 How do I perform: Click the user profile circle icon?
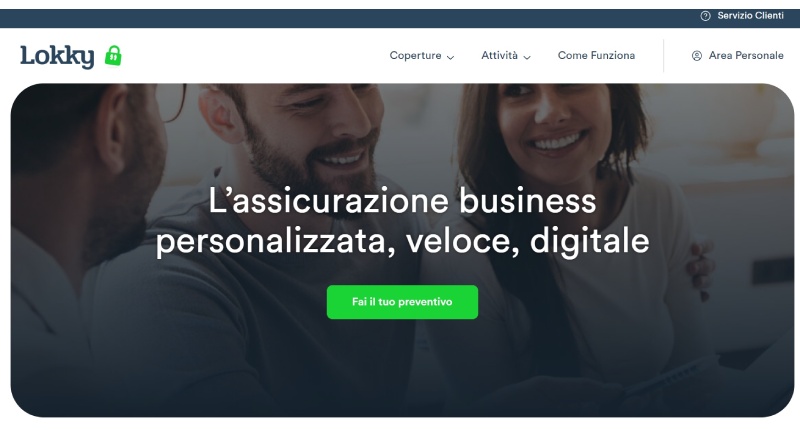(x=696, y=56)
